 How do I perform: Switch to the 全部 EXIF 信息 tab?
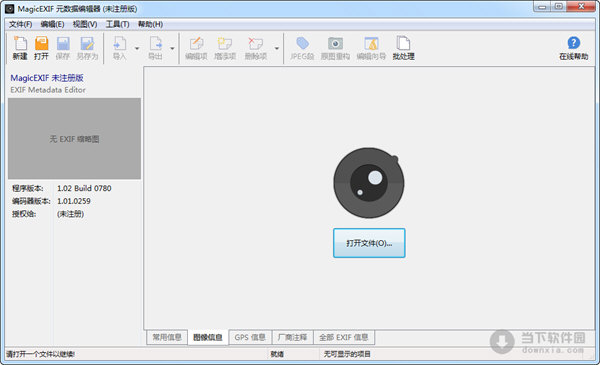click(x=344, y=337)
